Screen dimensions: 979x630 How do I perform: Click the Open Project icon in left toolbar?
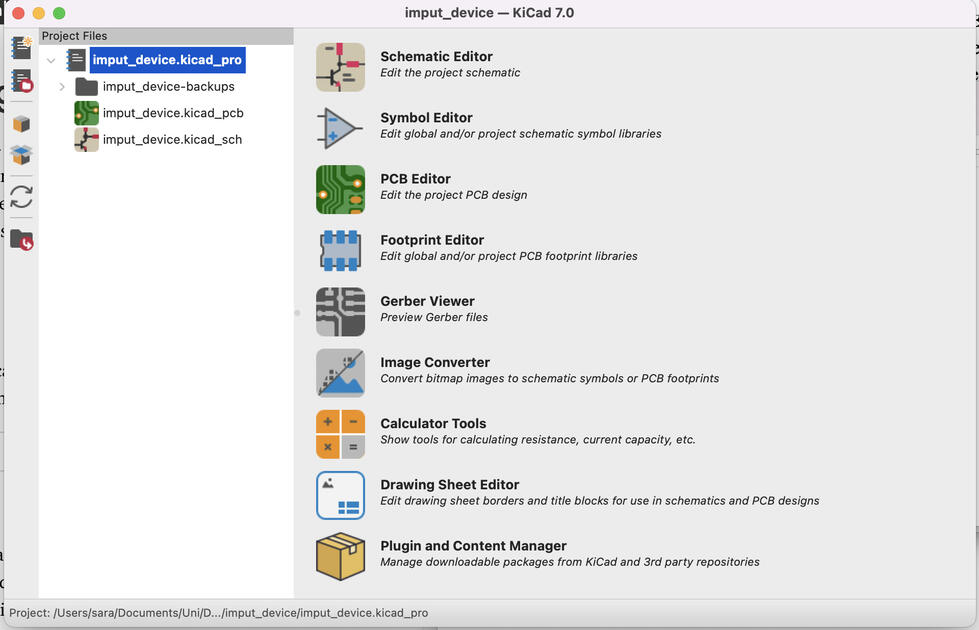[21, 81]
